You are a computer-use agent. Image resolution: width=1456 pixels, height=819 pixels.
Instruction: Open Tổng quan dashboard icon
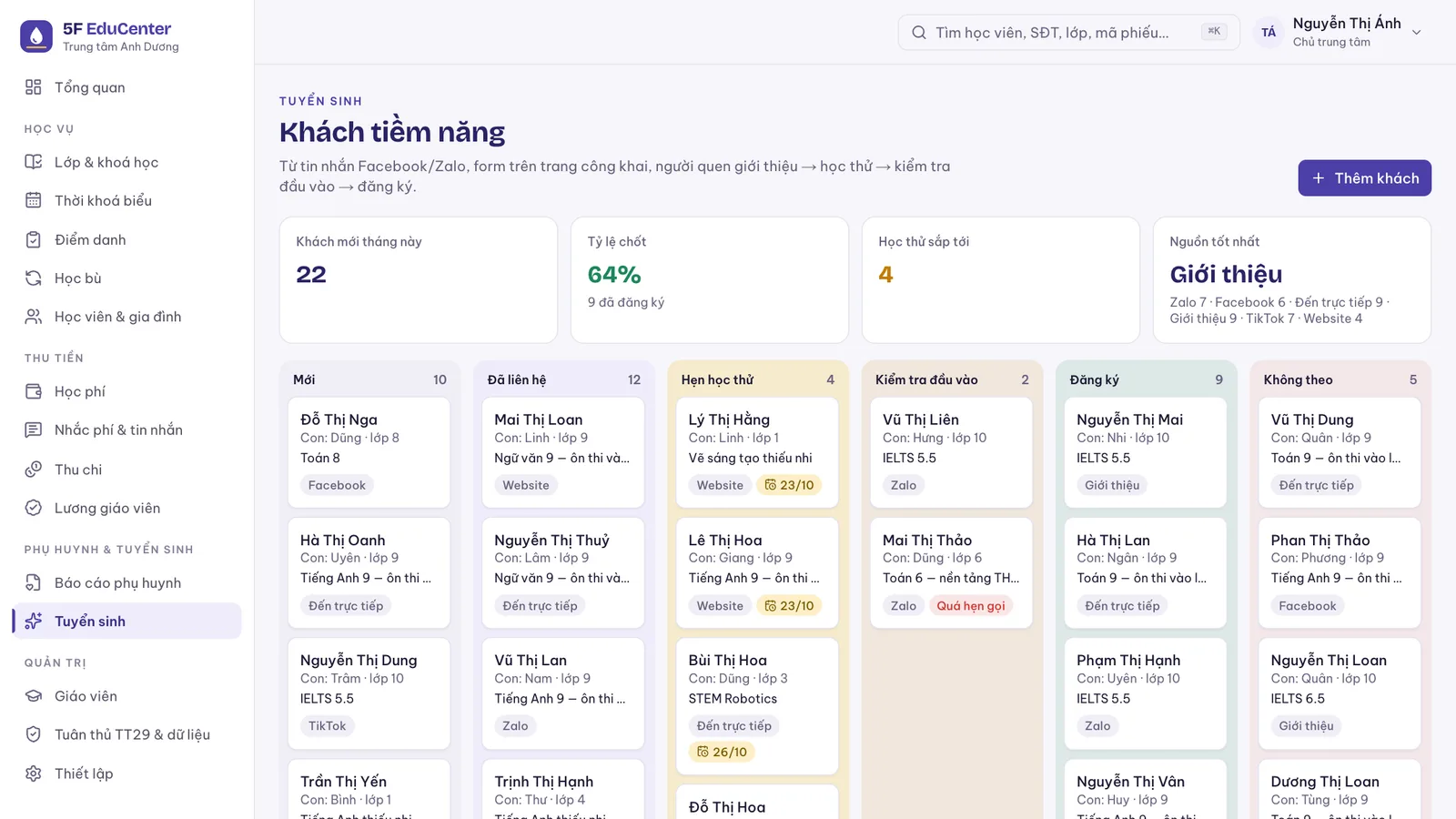34,87
